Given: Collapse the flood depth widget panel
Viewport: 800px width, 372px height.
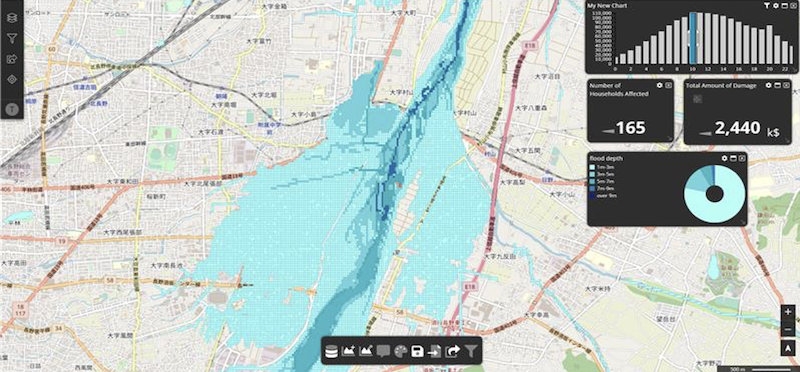Looking at the screenshot, I should 733,158.
